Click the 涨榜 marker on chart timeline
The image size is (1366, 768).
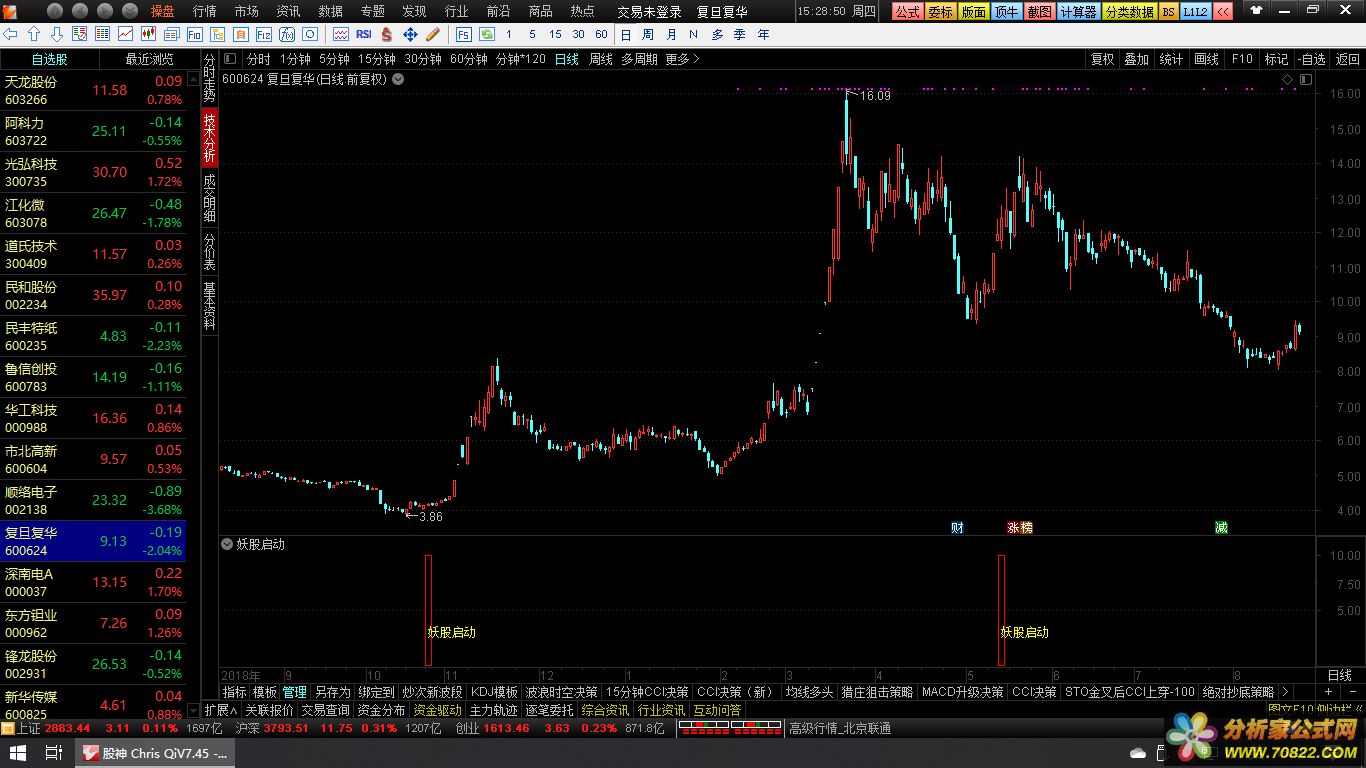(1019, 527)
